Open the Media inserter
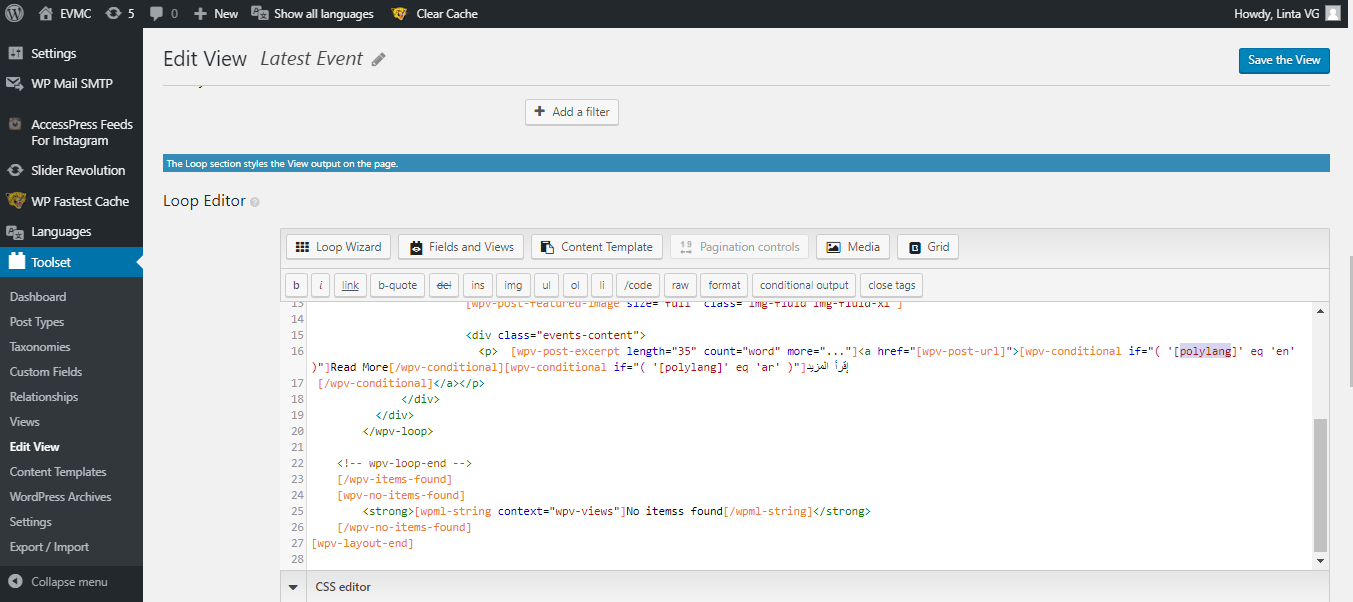This screenshot has width=1353, height=602. 852,246
